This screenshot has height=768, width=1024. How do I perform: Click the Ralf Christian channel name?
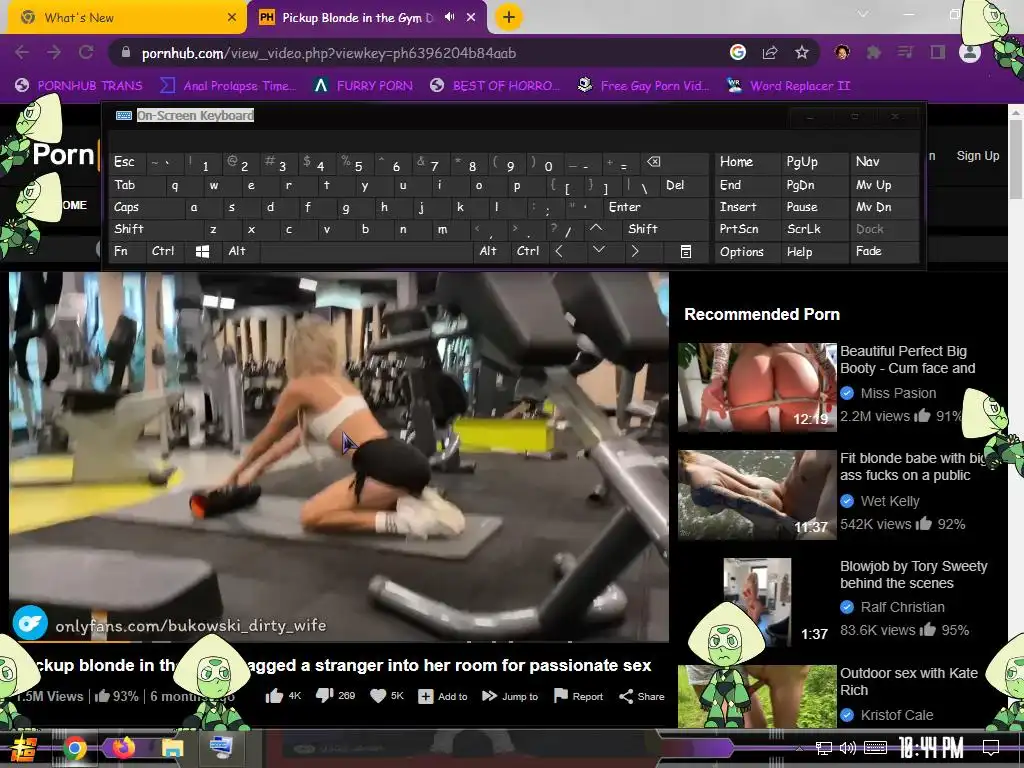(903, 607)
